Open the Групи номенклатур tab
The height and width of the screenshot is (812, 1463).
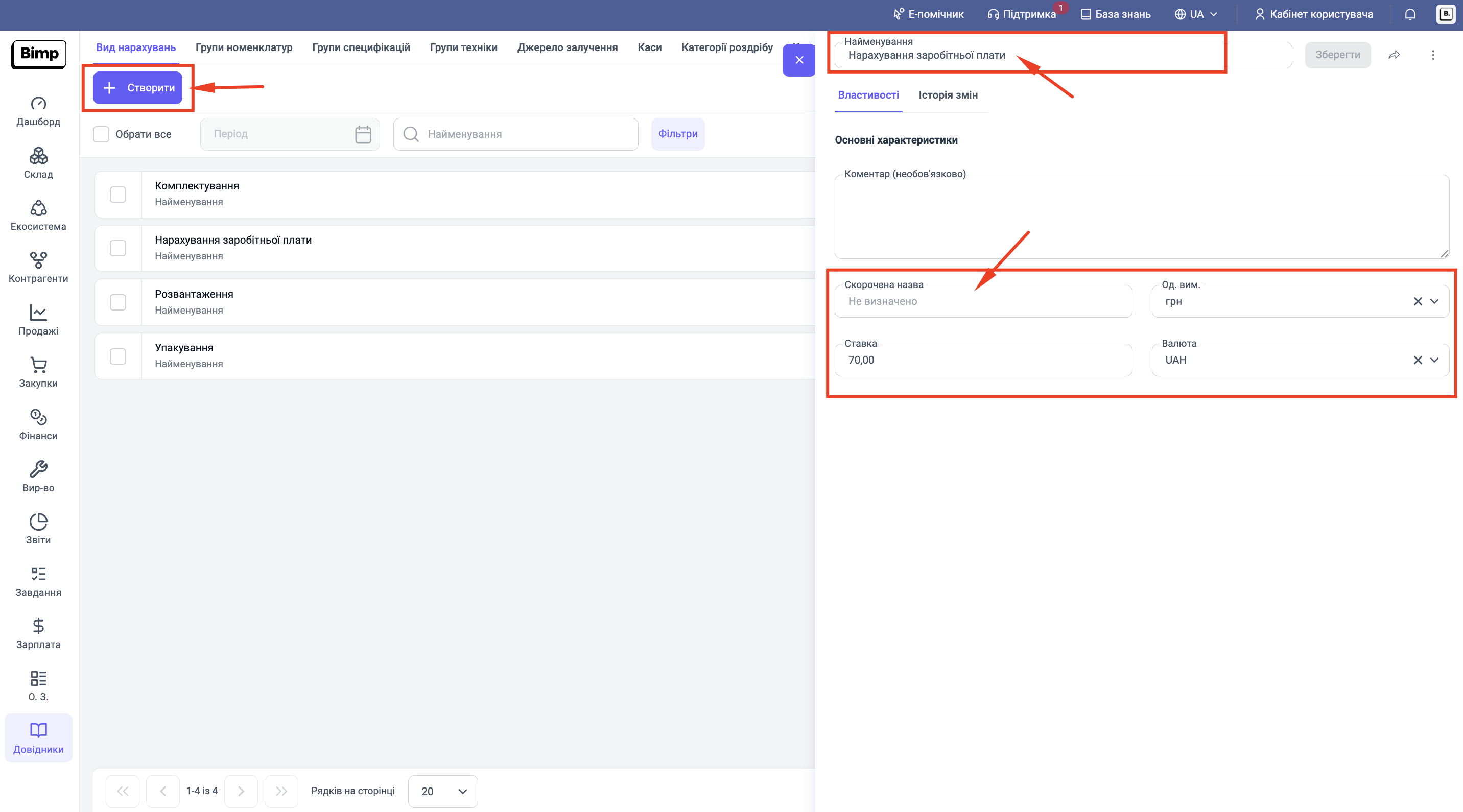click(x=244, y=47)
